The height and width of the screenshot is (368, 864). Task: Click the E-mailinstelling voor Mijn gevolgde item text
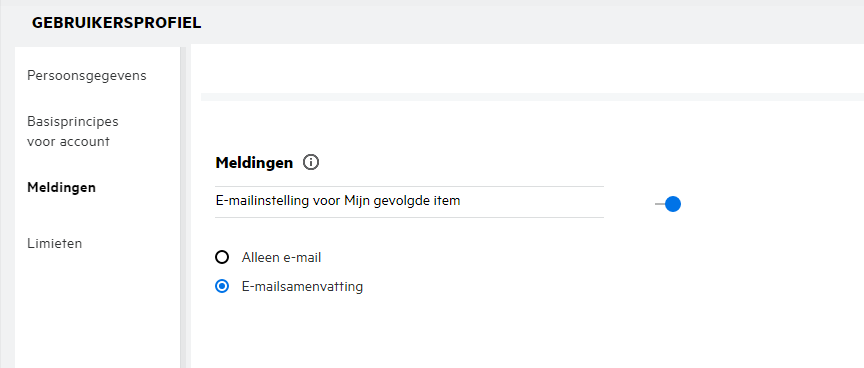pyautogui.click(x=338, y=201)
